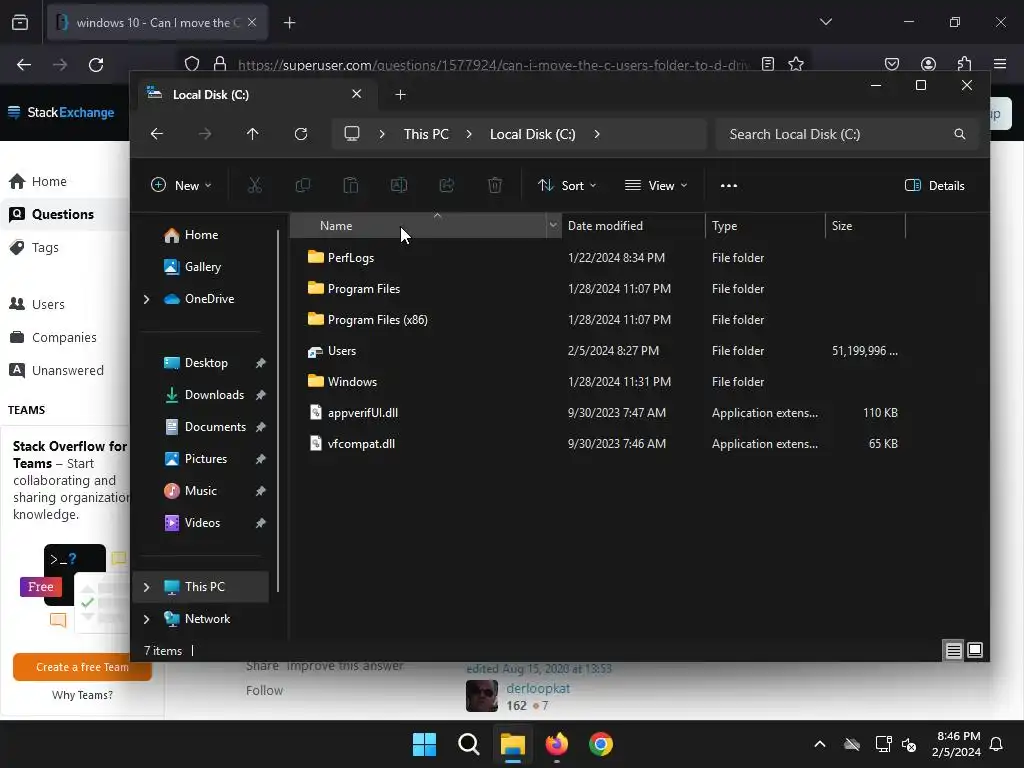
Task: Open the Firefox hamburger application menu
Action: tap(1000, 64)
